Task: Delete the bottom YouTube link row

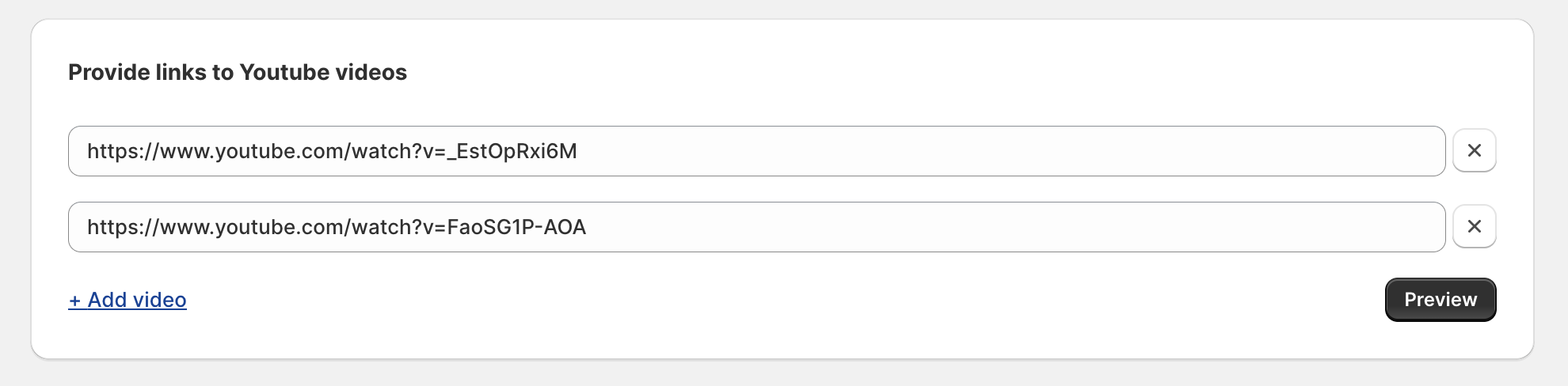Action: (x=1474, y=226)
